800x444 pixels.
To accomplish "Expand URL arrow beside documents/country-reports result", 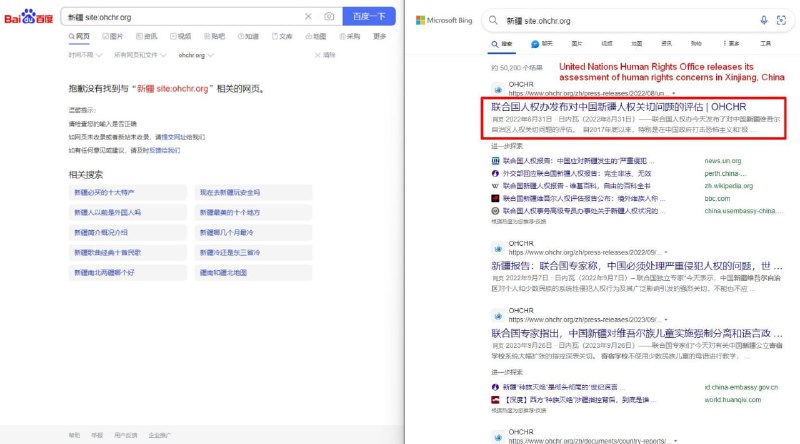I will point(676,440).
